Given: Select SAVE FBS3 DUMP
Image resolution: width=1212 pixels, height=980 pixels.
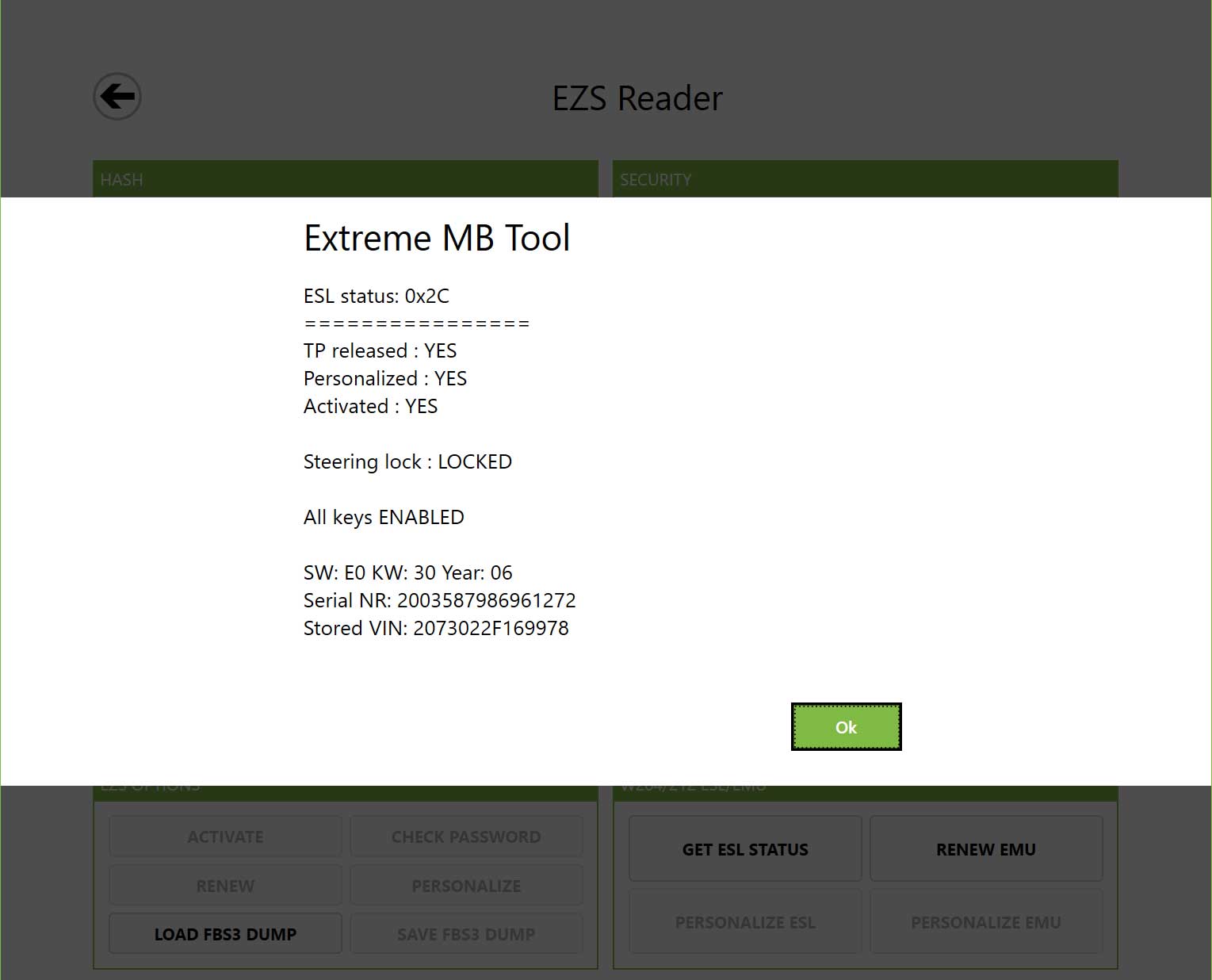Looking at the screenshot, I should click(465, 934).
